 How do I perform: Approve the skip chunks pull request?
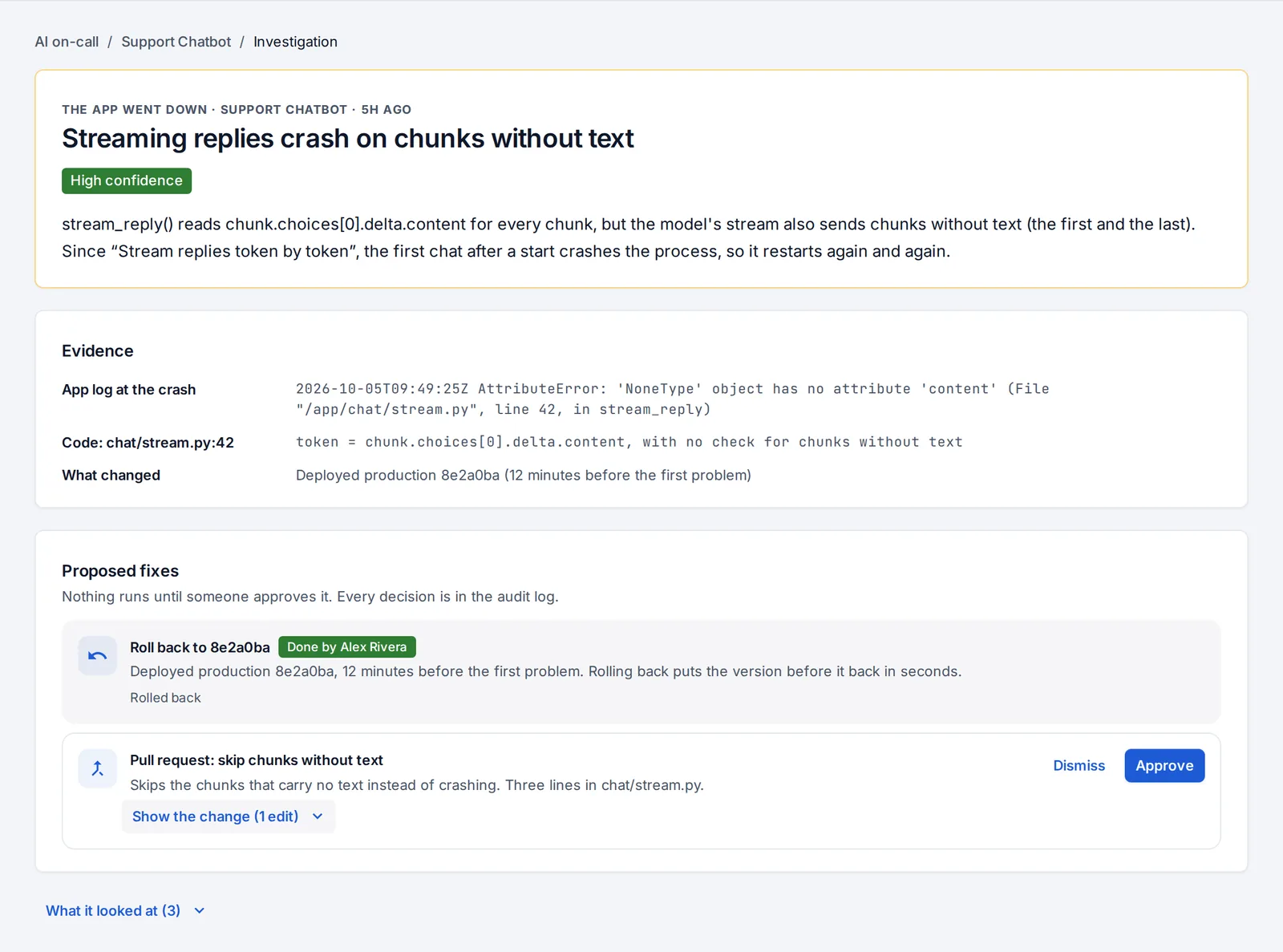(x=1164, y=766)
